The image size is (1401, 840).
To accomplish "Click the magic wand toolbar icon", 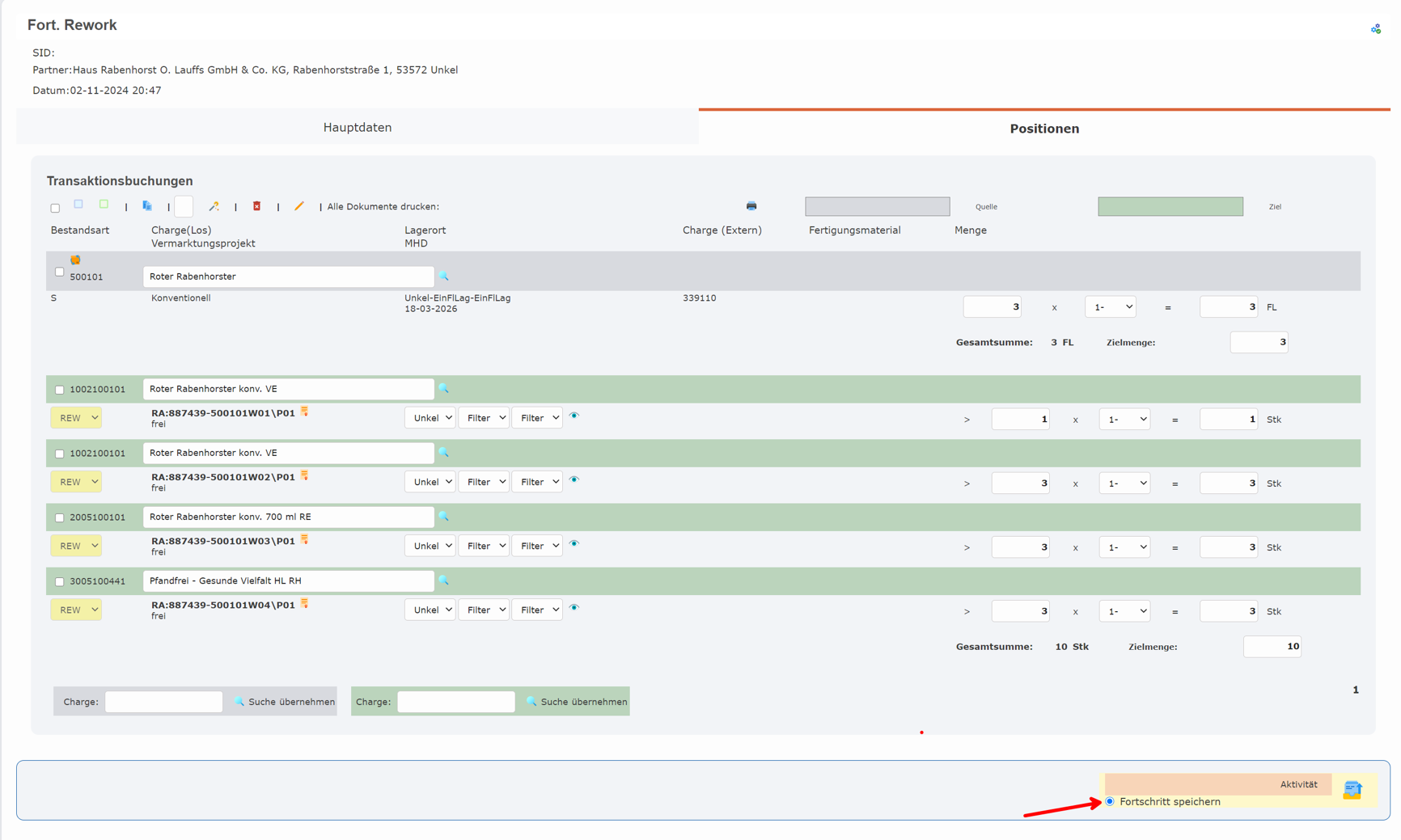I will click(x=214, y=206).
